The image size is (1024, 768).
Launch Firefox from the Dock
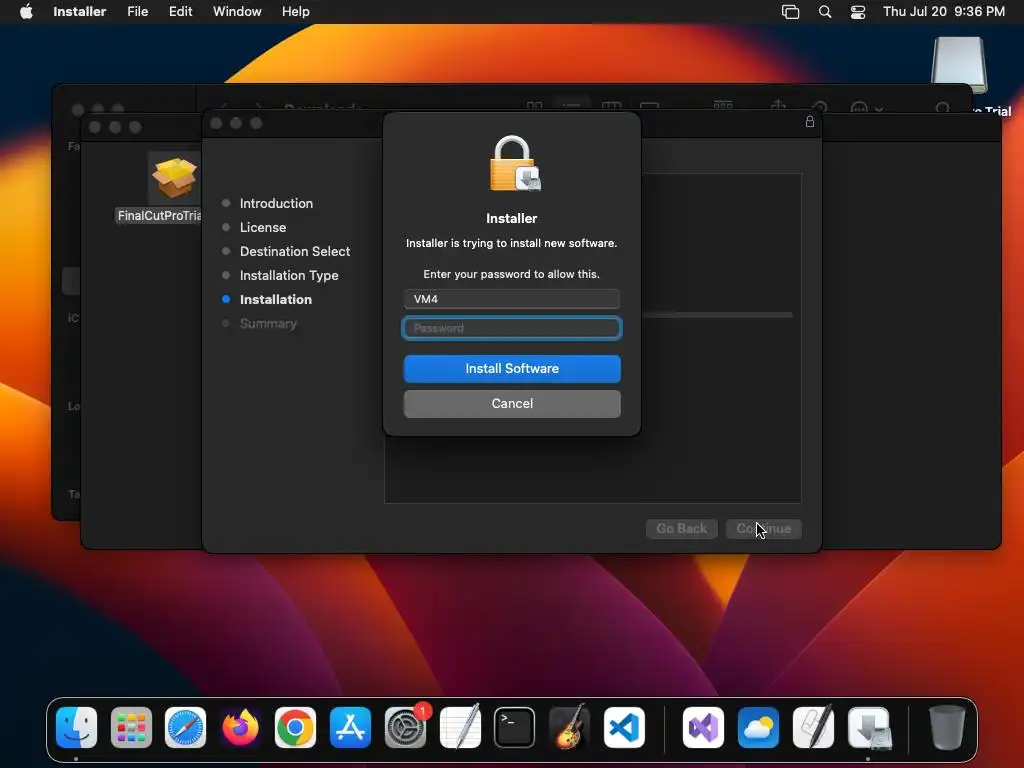point(240,728)
